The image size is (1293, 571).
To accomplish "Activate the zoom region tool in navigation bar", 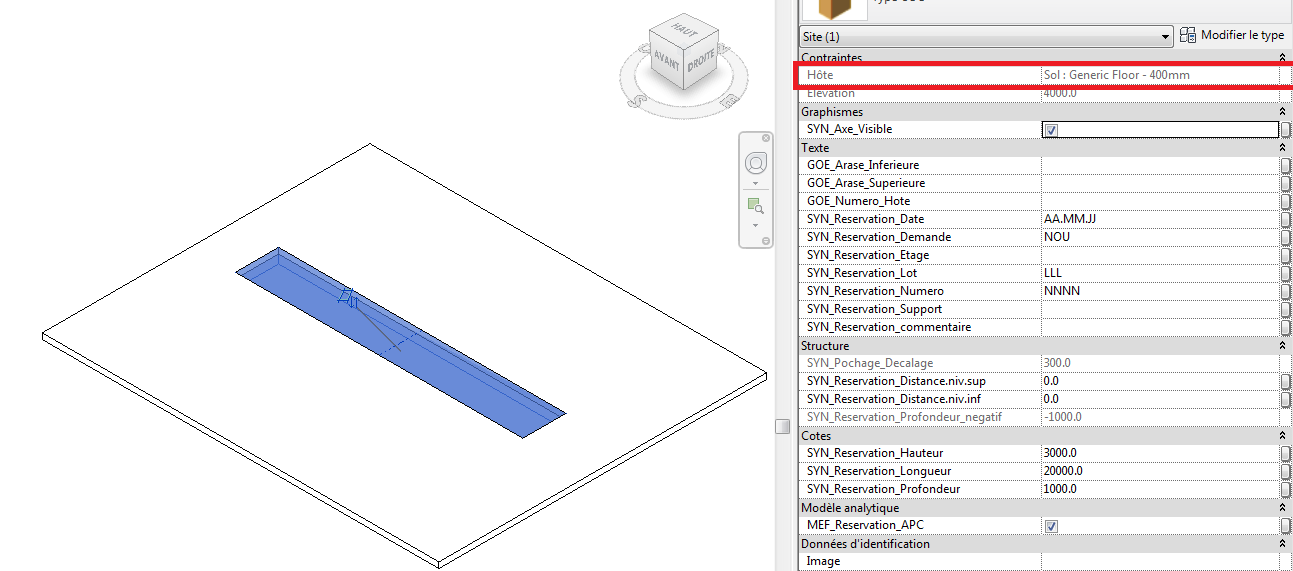I will (x=755, y=205).
